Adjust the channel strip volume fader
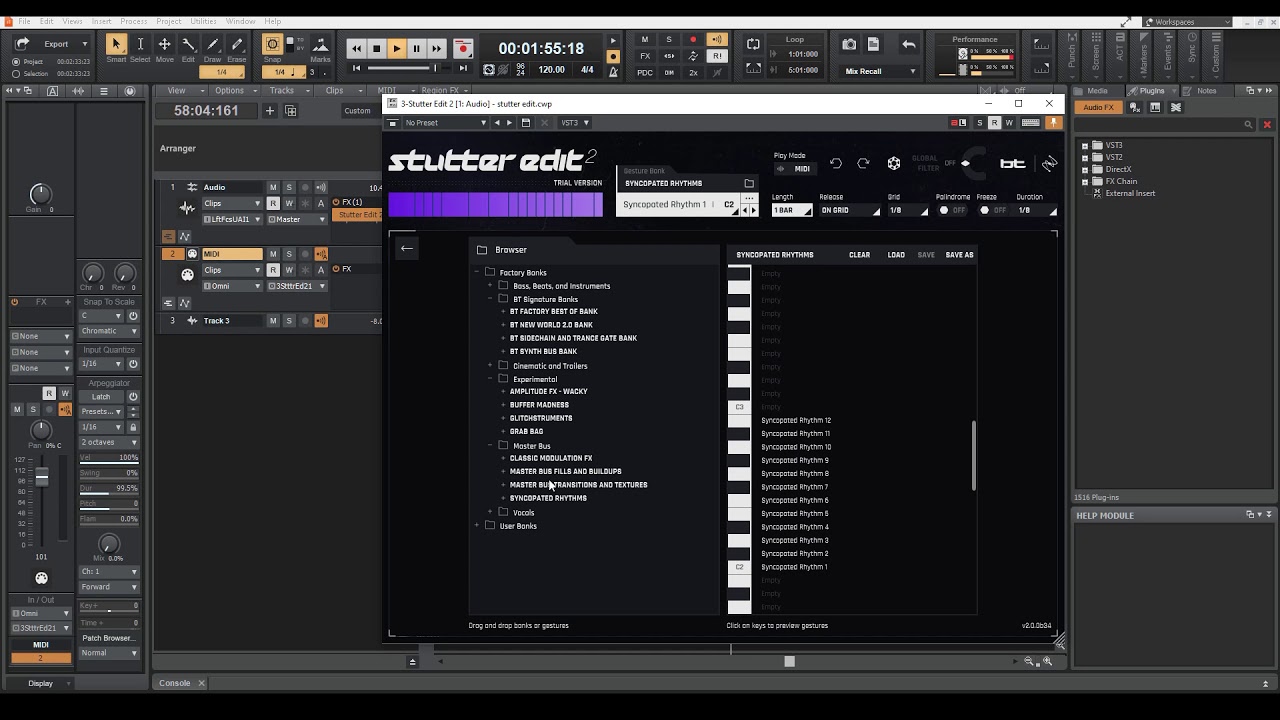This screenshot has height=720, width=1280. [42, 478]
